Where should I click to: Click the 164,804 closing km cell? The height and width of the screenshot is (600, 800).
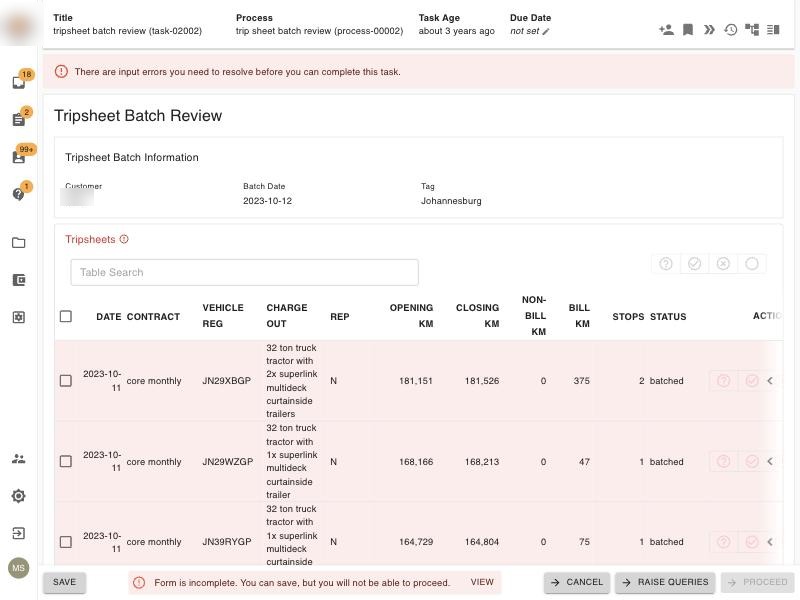(482, 542)
